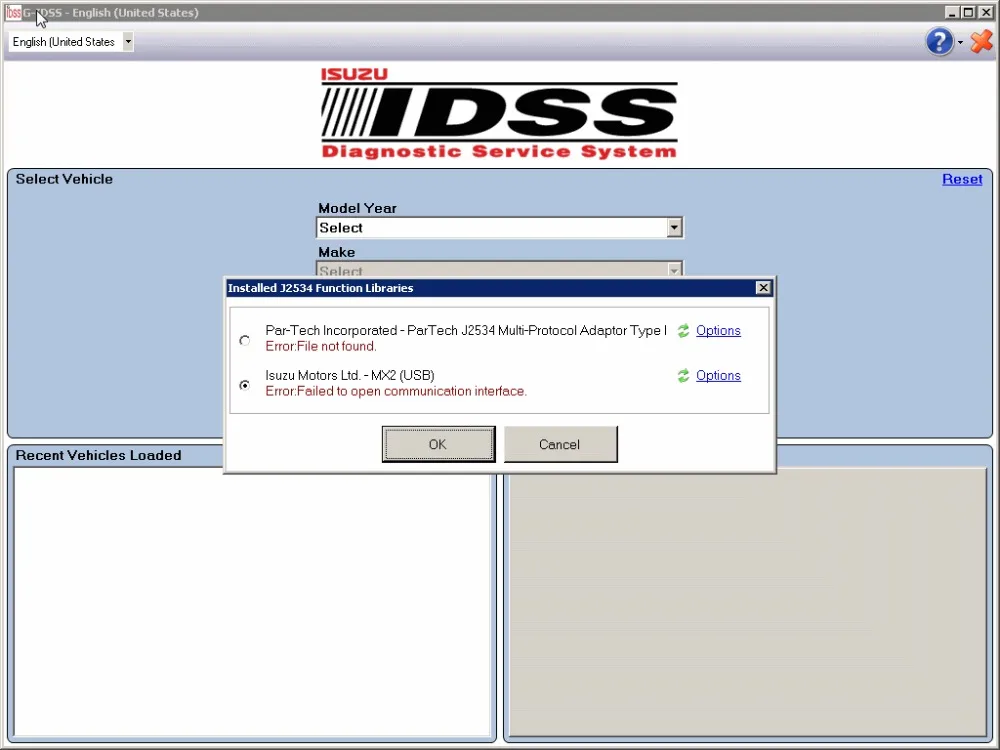1000x750 pixels.
Task: Click the Reset link in Select Vehicle
Action: click(x=962, y=179)
